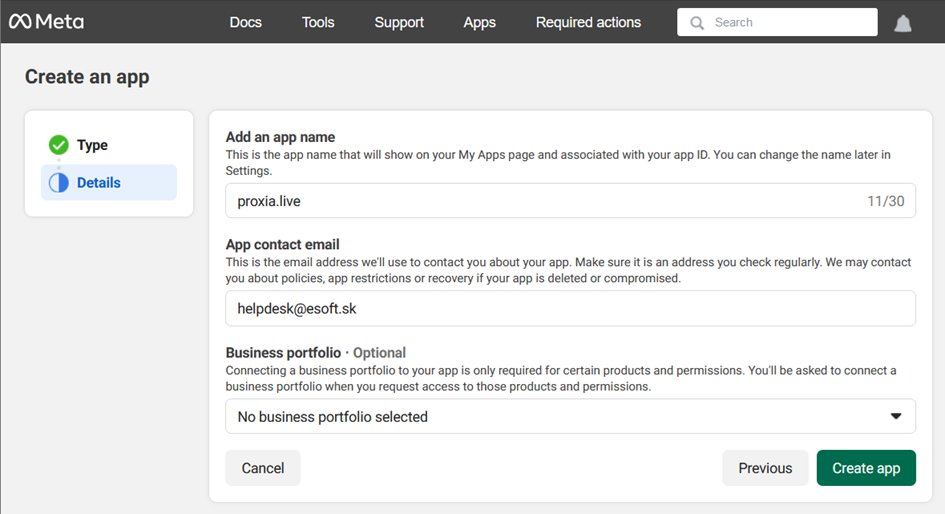Click the Meta logo
The height and width of the screenshot is (514, 945).
pos(46,22)
